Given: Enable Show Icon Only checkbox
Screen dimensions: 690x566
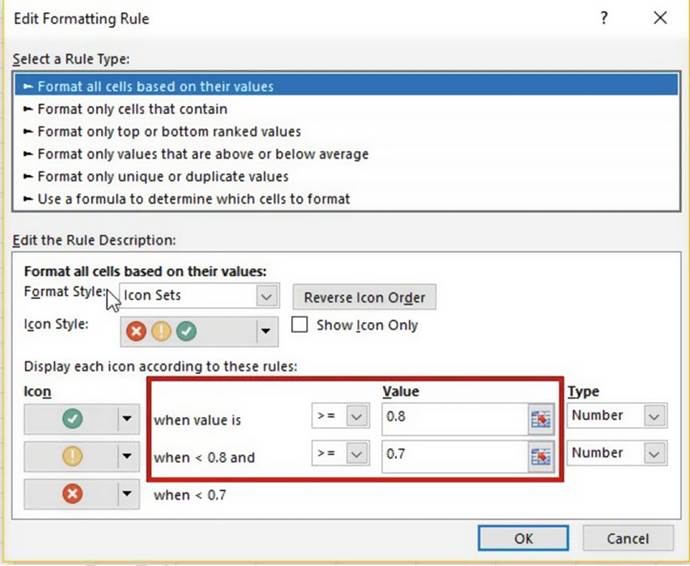Looking at the screenshot, I should tap(299, 325).
